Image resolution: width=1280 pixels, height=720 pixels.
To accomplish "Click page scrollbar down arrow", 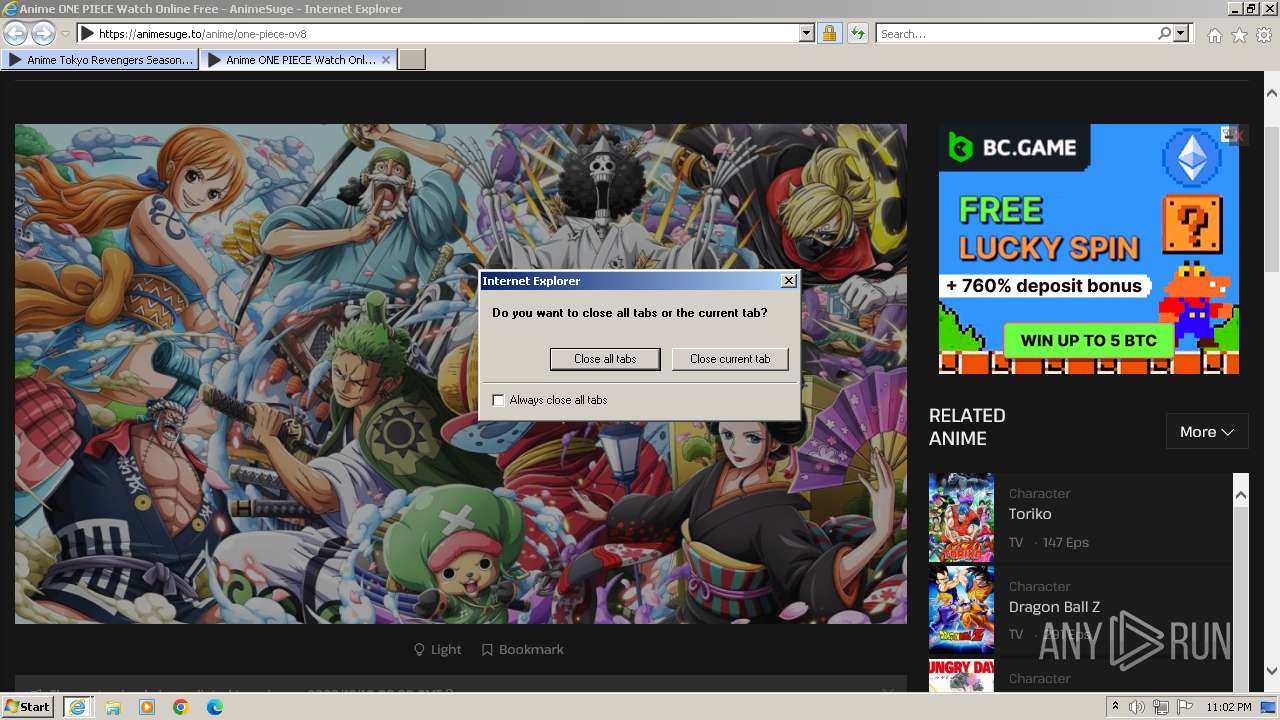I will pyautogui.click(x=1271, y=671).
